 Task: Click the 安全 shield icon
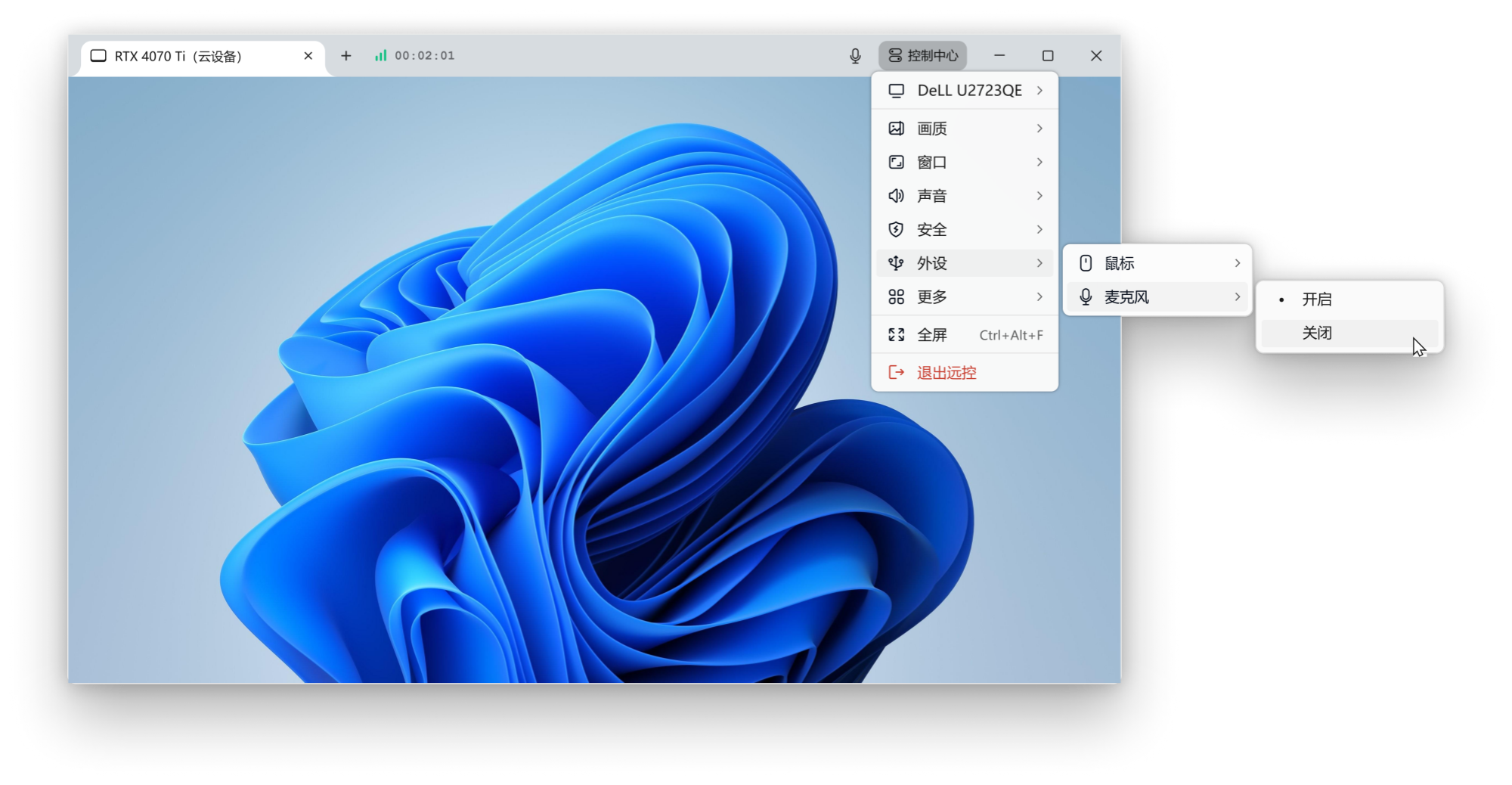point(896,230)
